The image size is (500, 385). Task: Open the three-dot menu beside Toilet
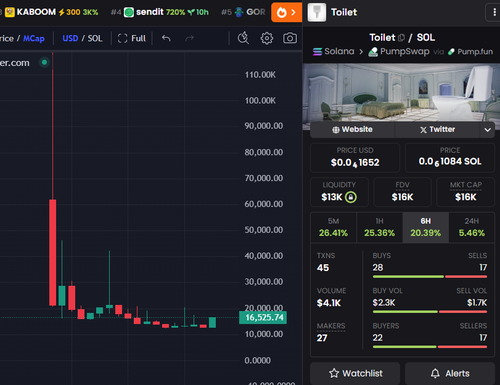[x=494, y=12]
